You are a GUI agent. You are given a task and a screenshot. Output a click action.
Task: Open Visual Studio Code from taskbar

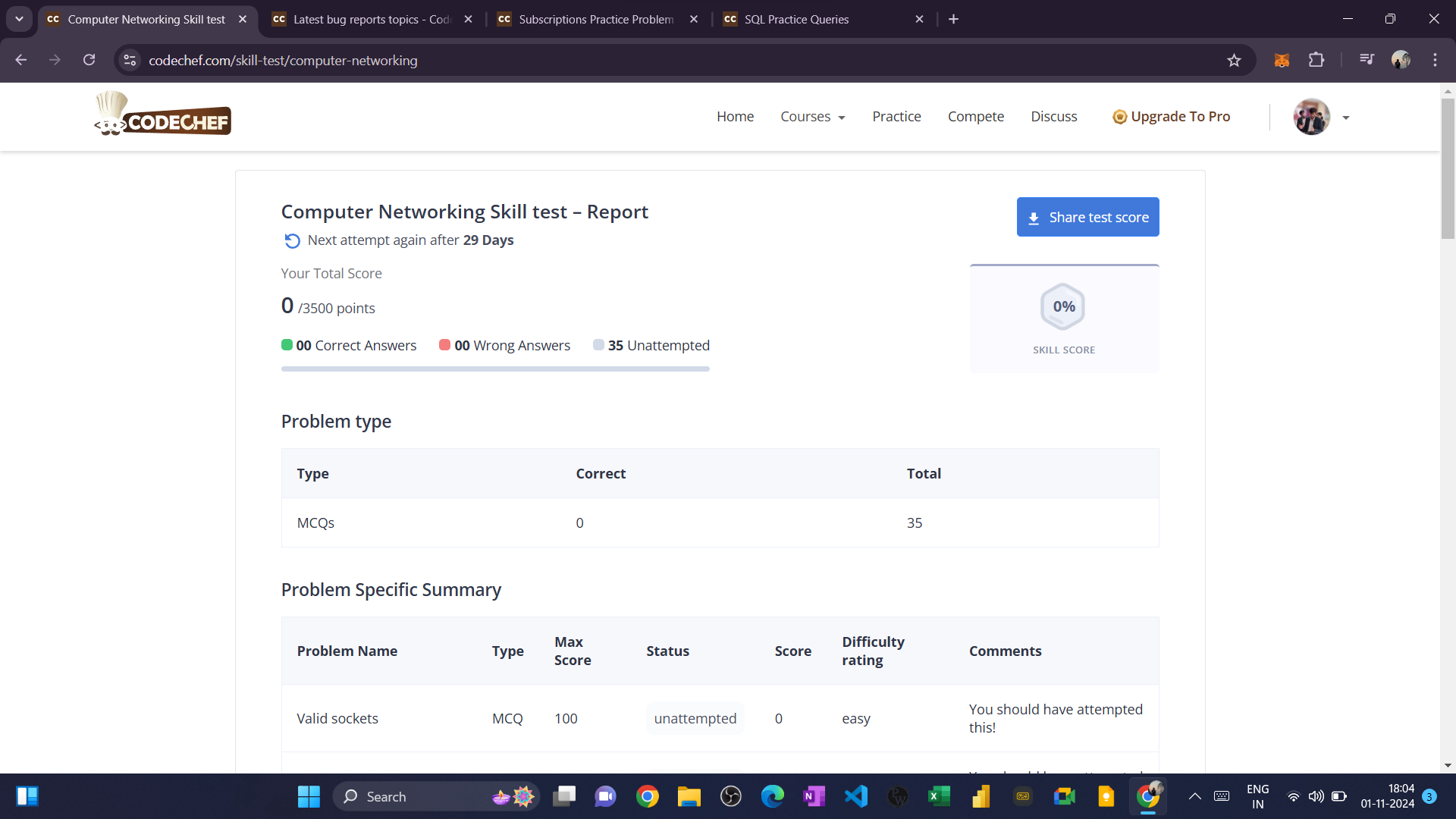[x=856, y=796]
